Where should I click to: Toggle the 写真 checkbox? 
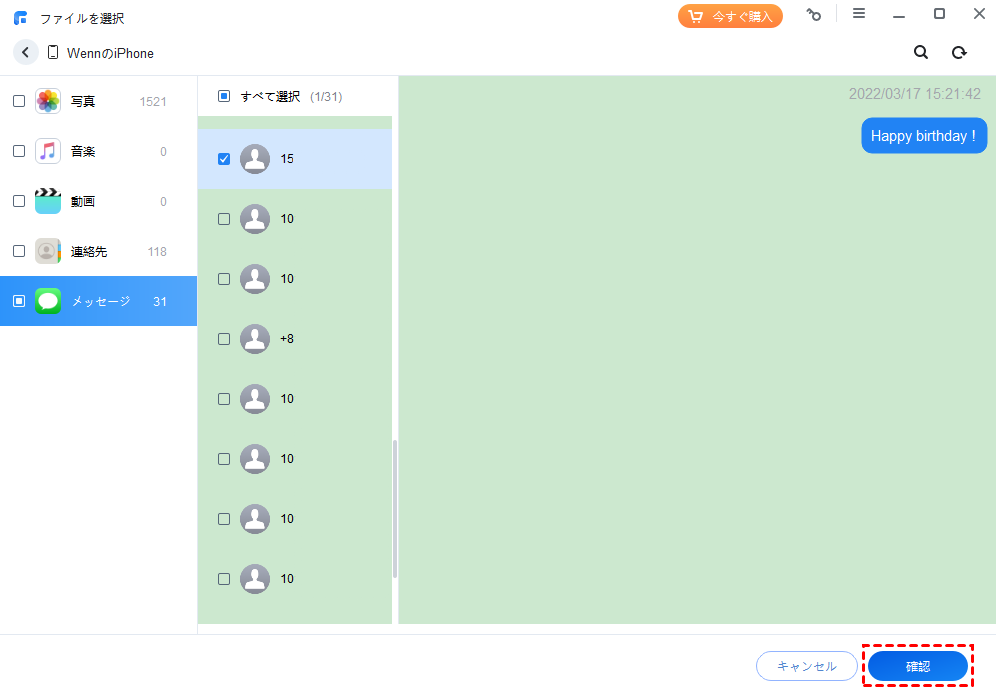tap(19, 101)
